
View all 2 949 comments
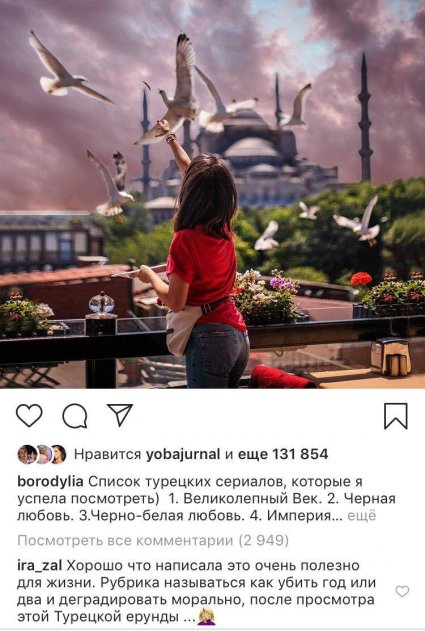click(153, 541)
